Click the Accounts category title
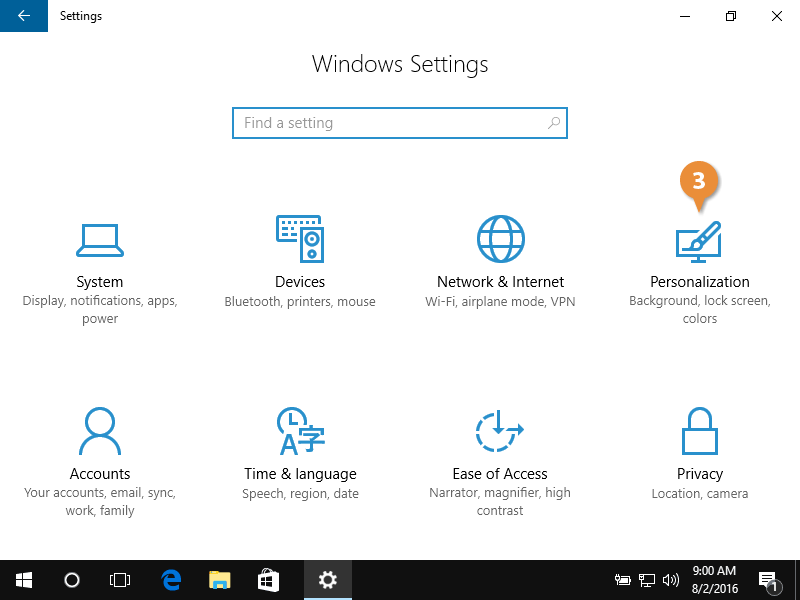 click(100, 473)
